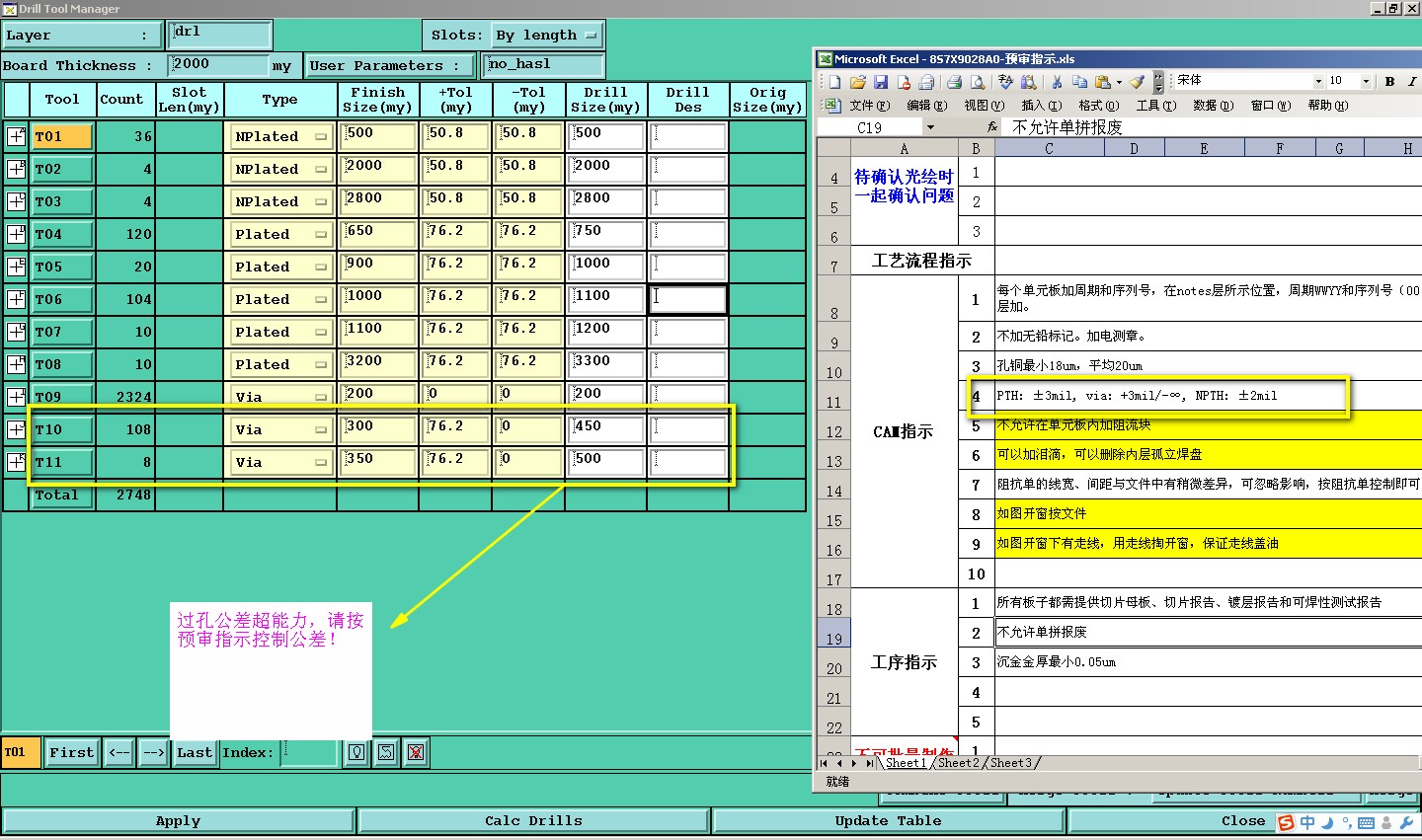Toggle Italic formatting in Excel

point(1412,81)
